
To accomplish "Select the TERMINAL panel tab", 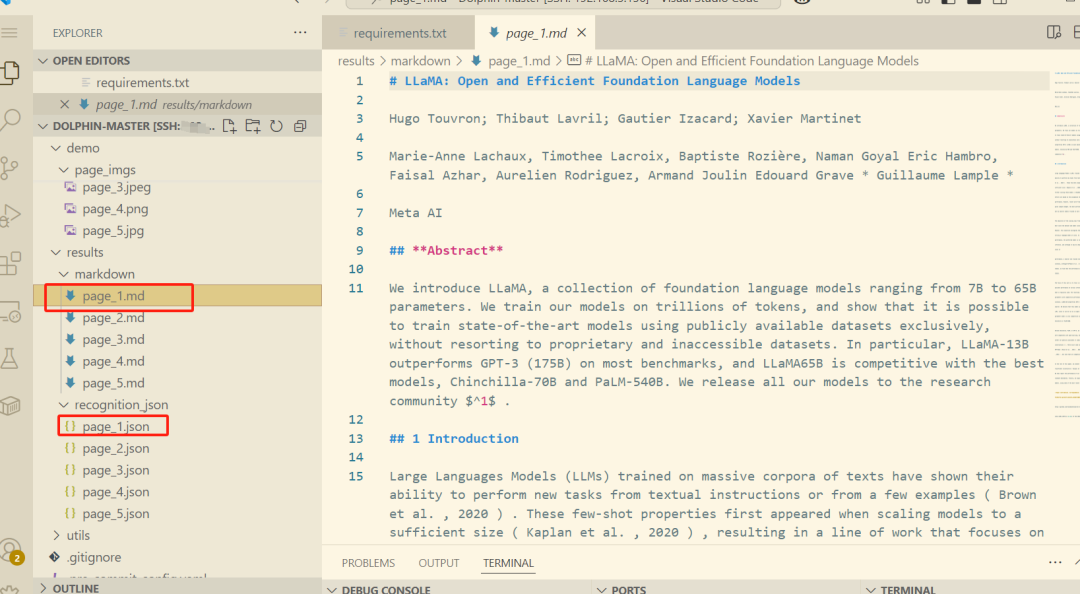I will click(508, 563).
